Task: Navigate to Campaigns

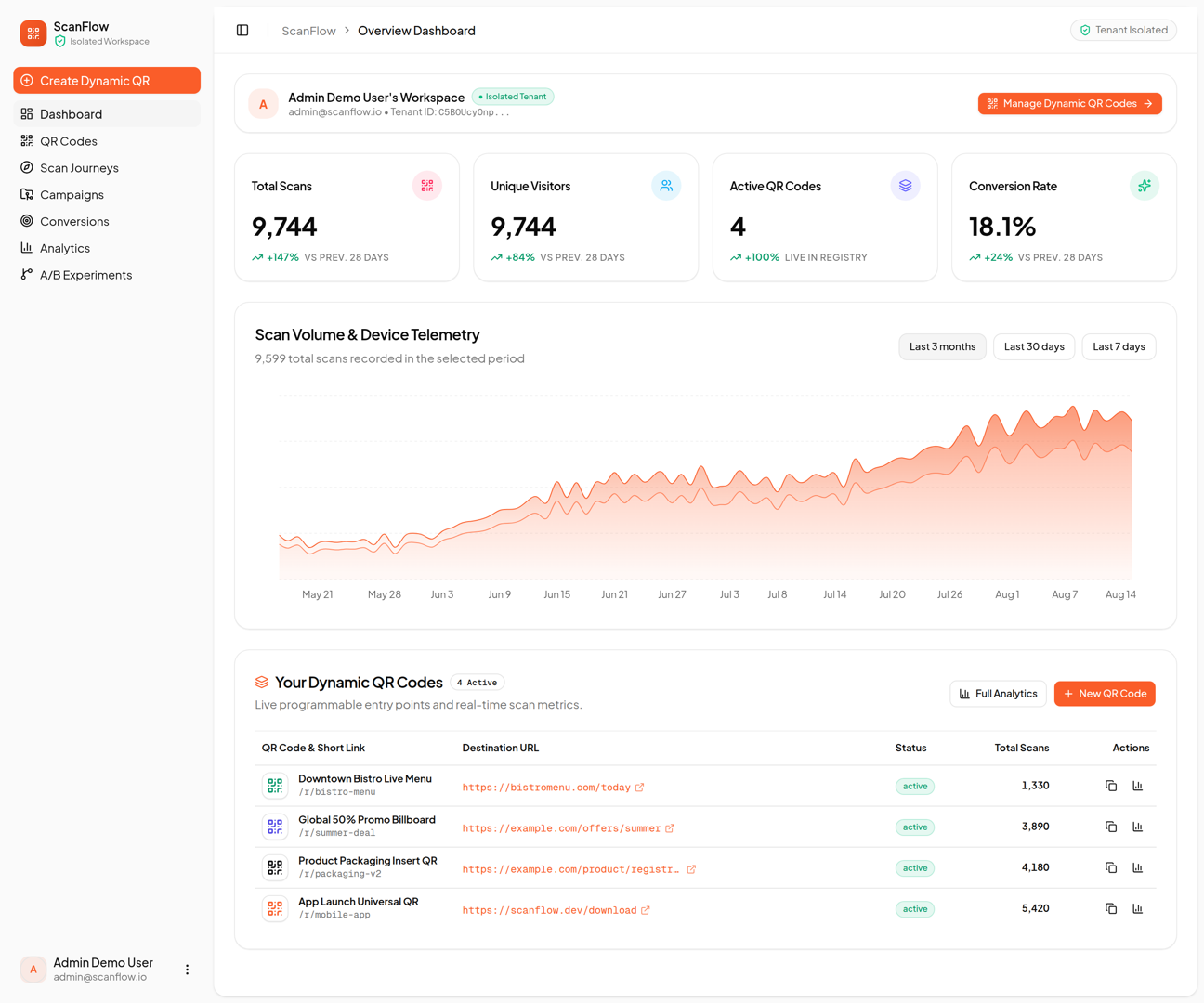Action: [x=107, y=195]
